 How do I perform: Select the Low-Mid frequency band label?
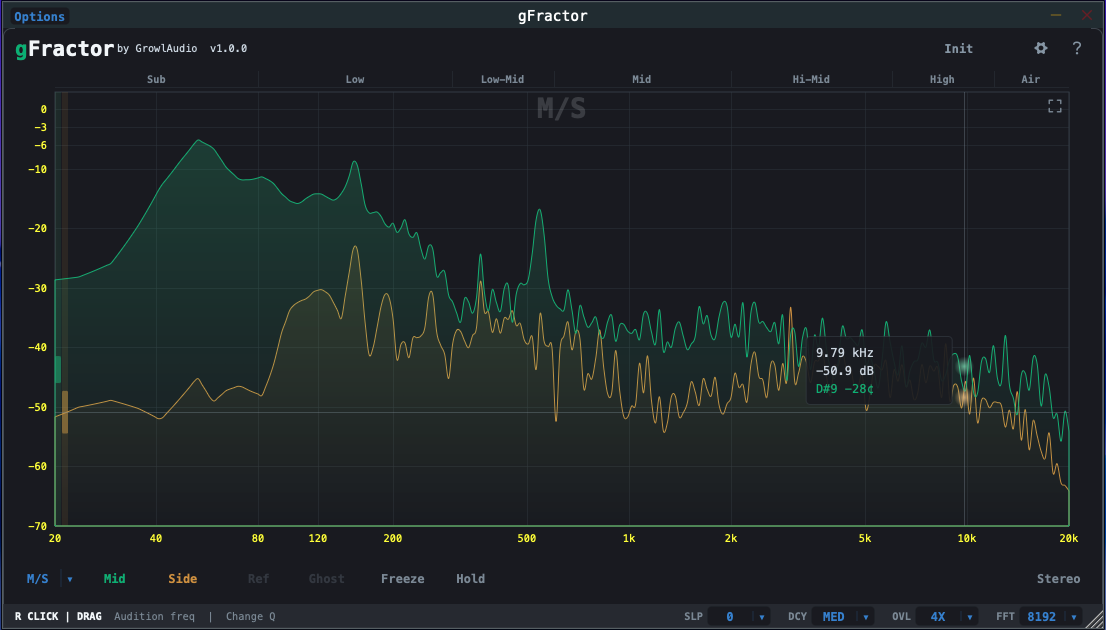503,79
